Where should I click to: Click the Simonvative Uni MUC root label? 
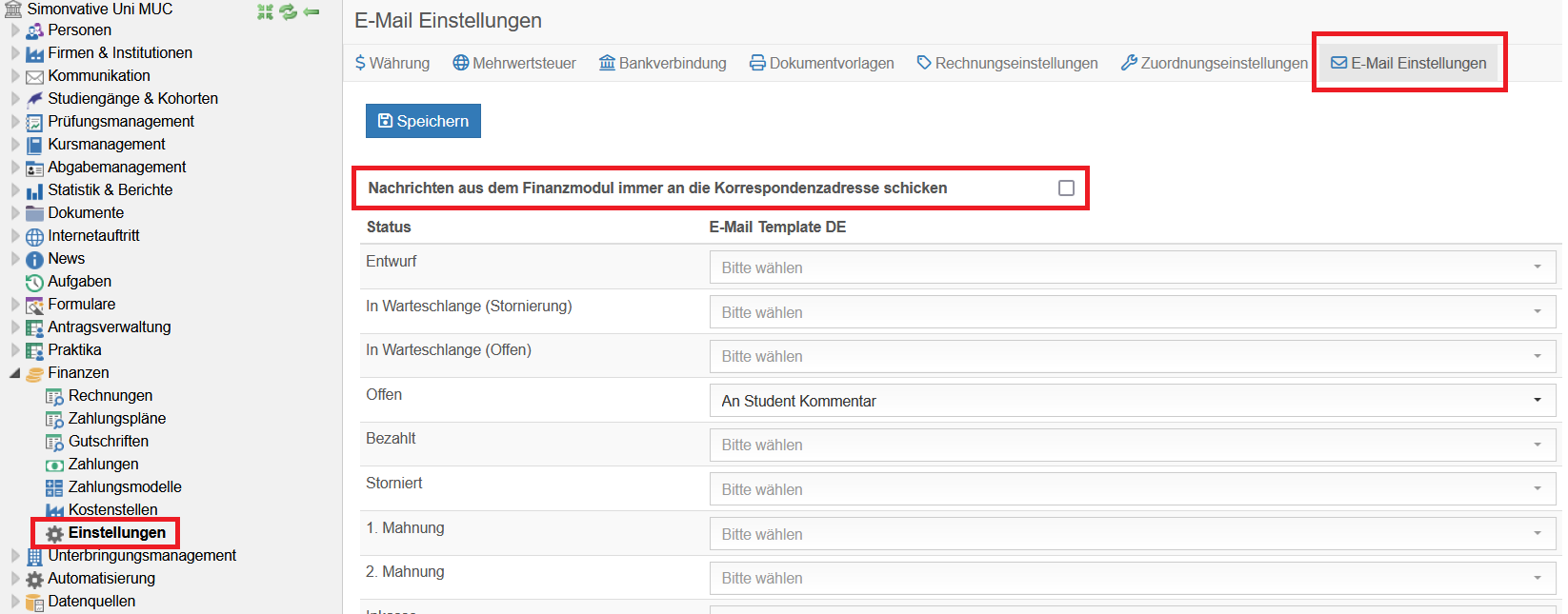100,10
